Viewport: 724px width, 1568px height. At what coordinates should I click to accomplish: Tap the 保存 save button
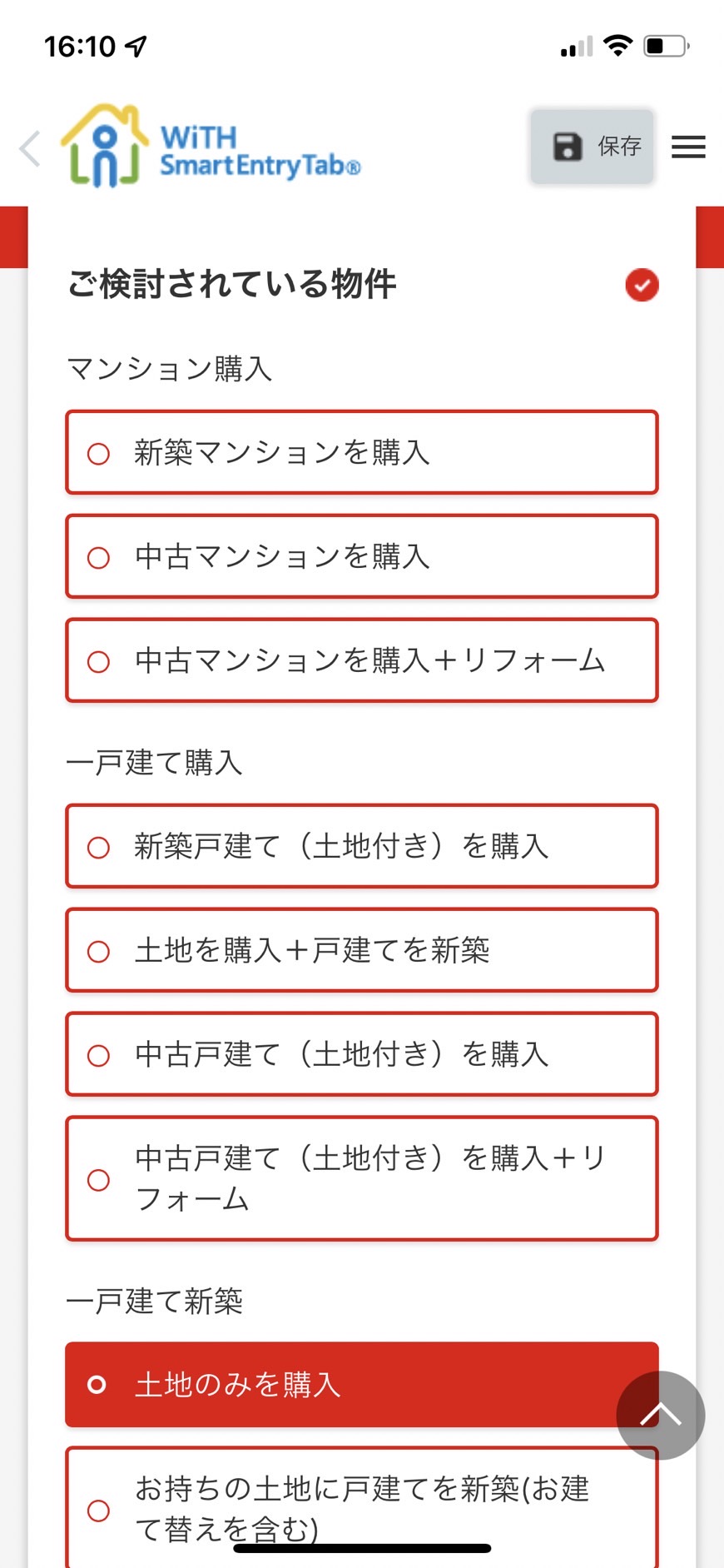pos(593,147)
